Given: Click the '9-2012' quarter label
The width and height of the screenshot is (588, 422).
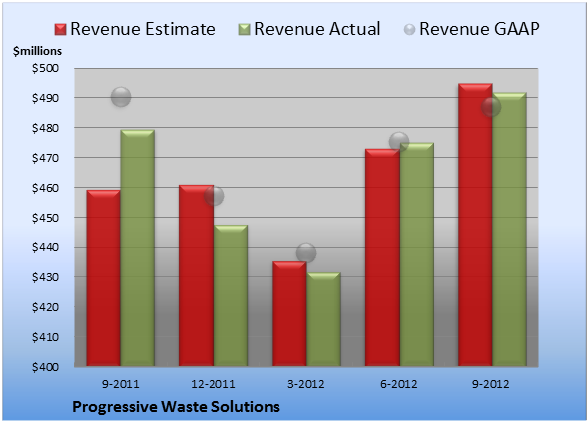Looking at the screenshot, I should coord(491,384).
